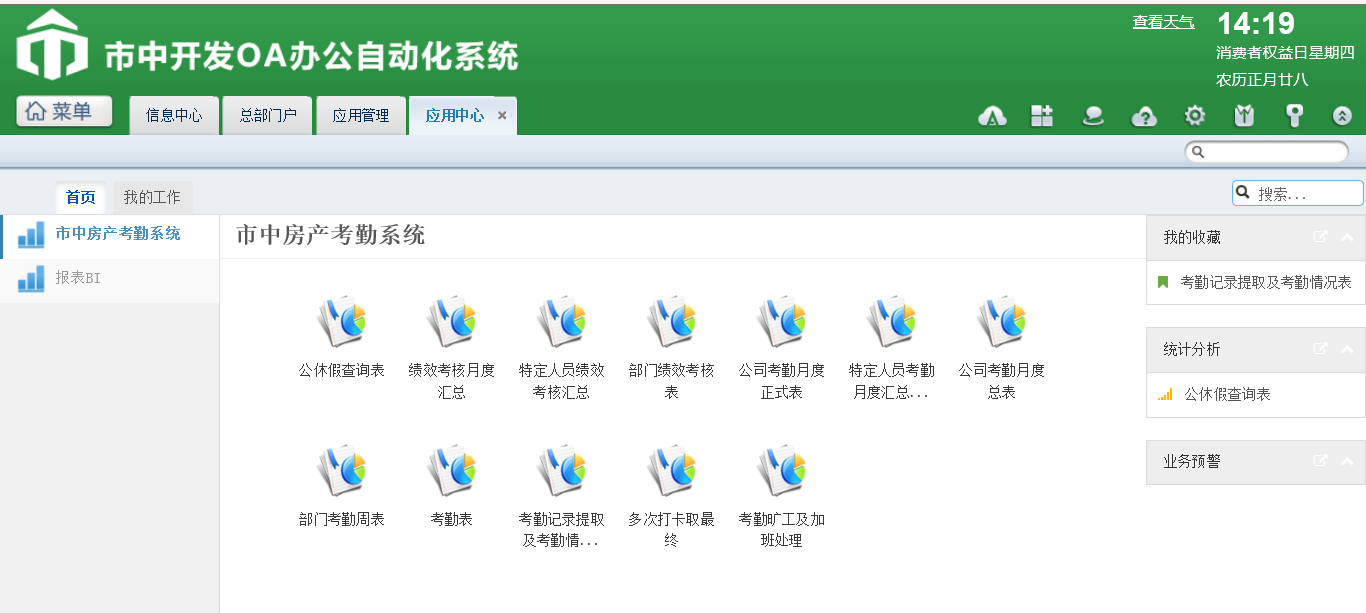Open the 考勤旷工及加班处理 report icon
This screenshot has width=1366, height=613.
pos(781,471)
